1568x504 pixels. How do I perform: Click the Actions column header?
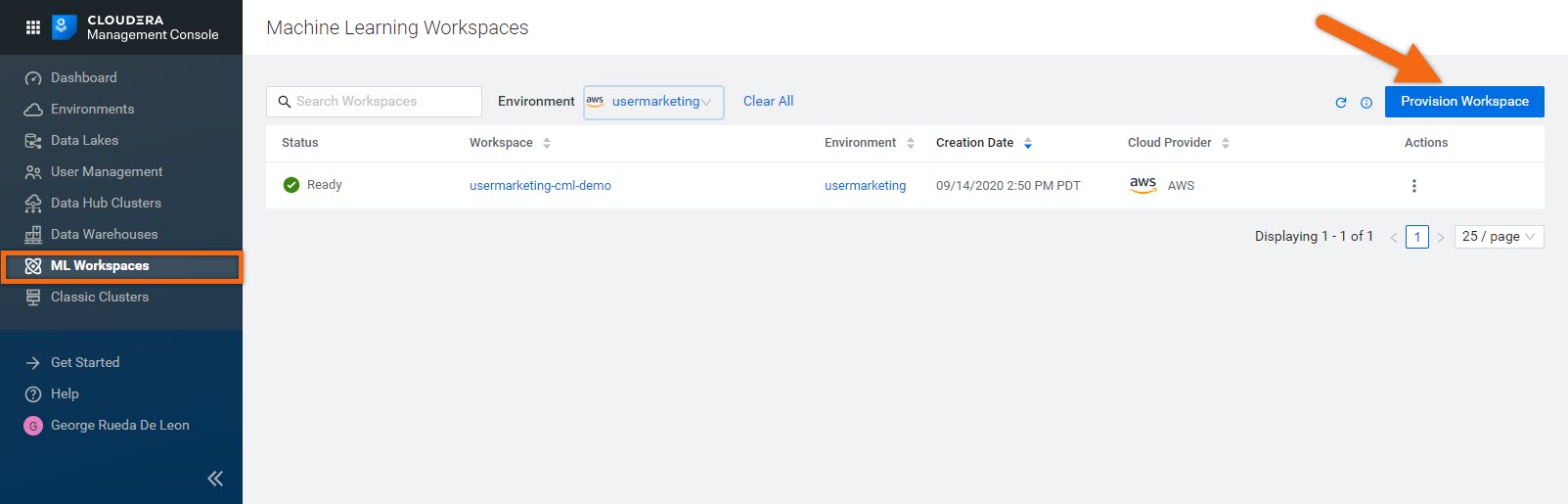point(1426,143)
